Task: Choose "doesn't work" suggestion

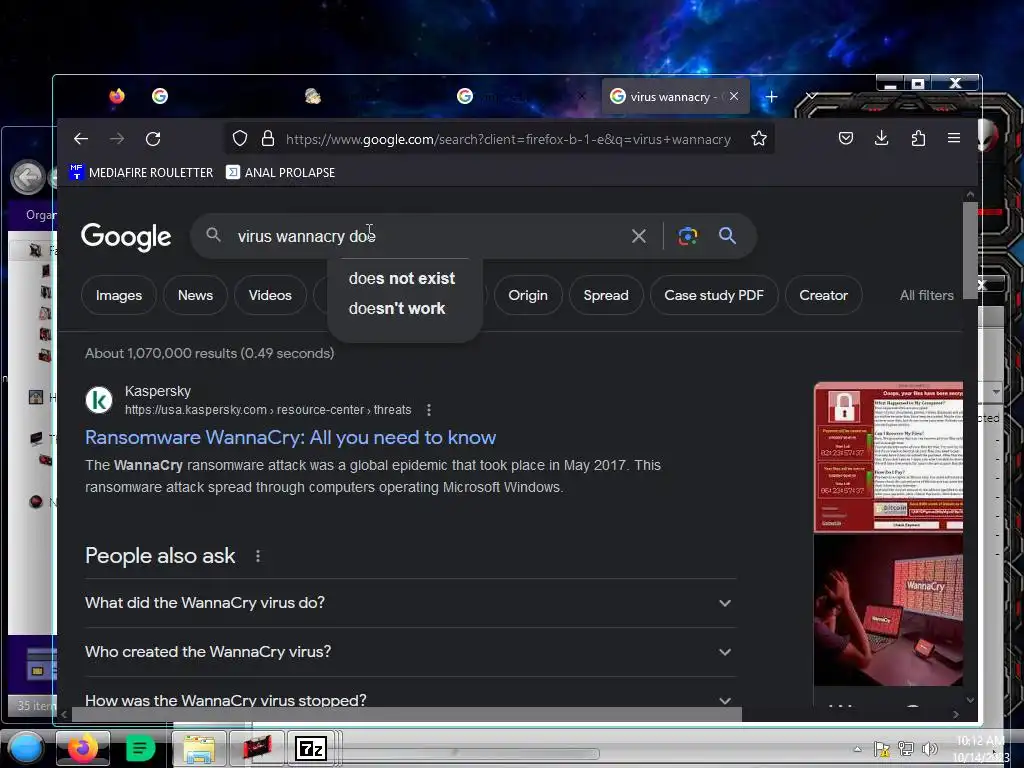Action: pos(397,308)
